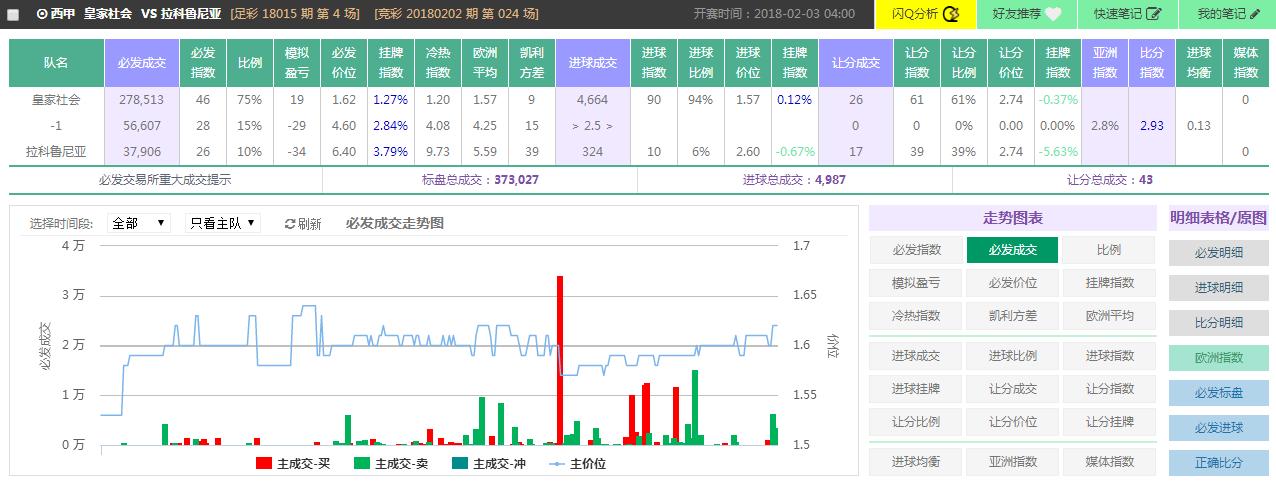Select 挂牌指数 chart tab
This screenshot has height=482, width=1276.
click(1109, 283)
